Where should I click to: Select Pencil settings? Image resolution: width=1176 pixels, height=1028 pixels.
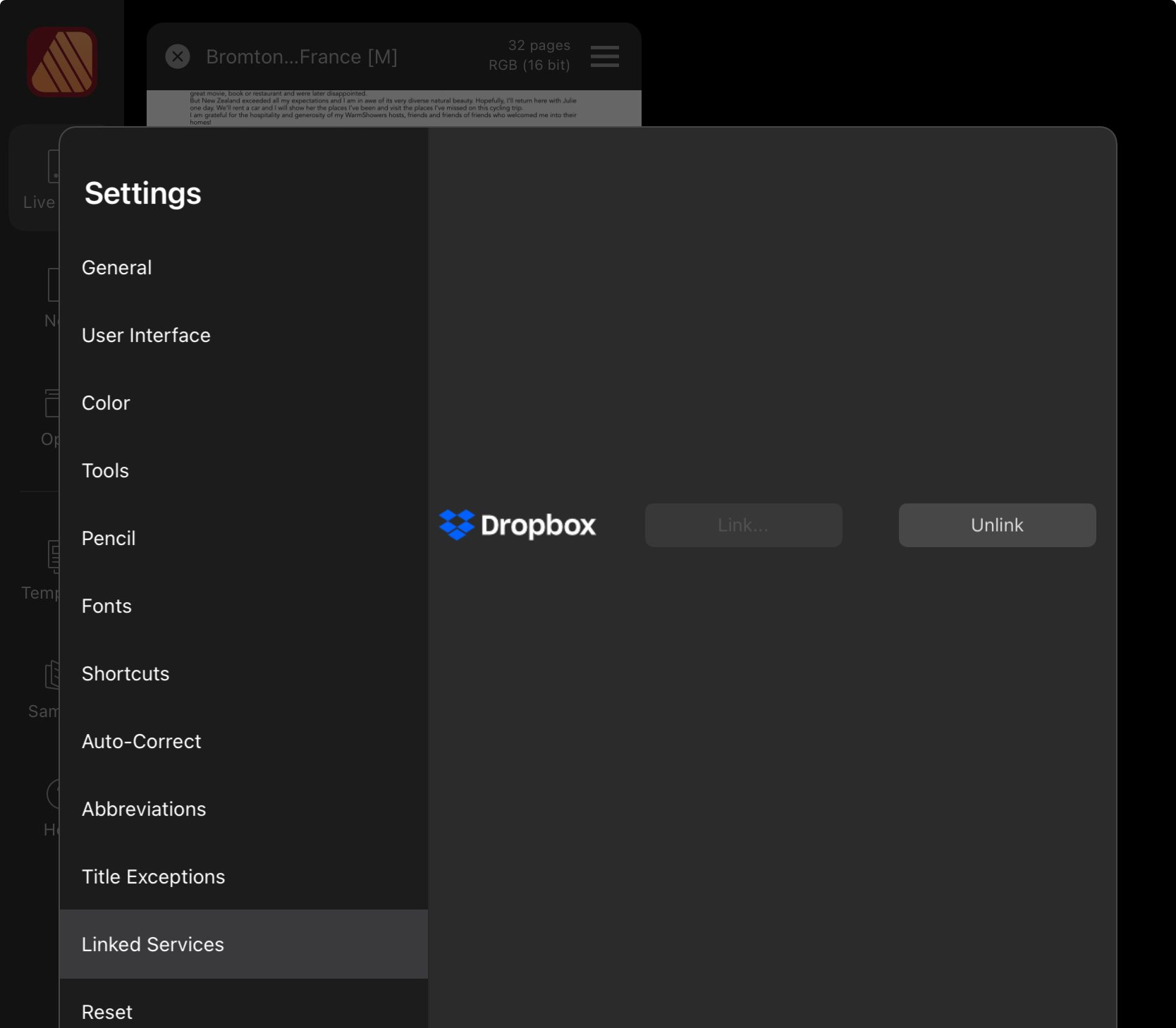pos(243,539)
